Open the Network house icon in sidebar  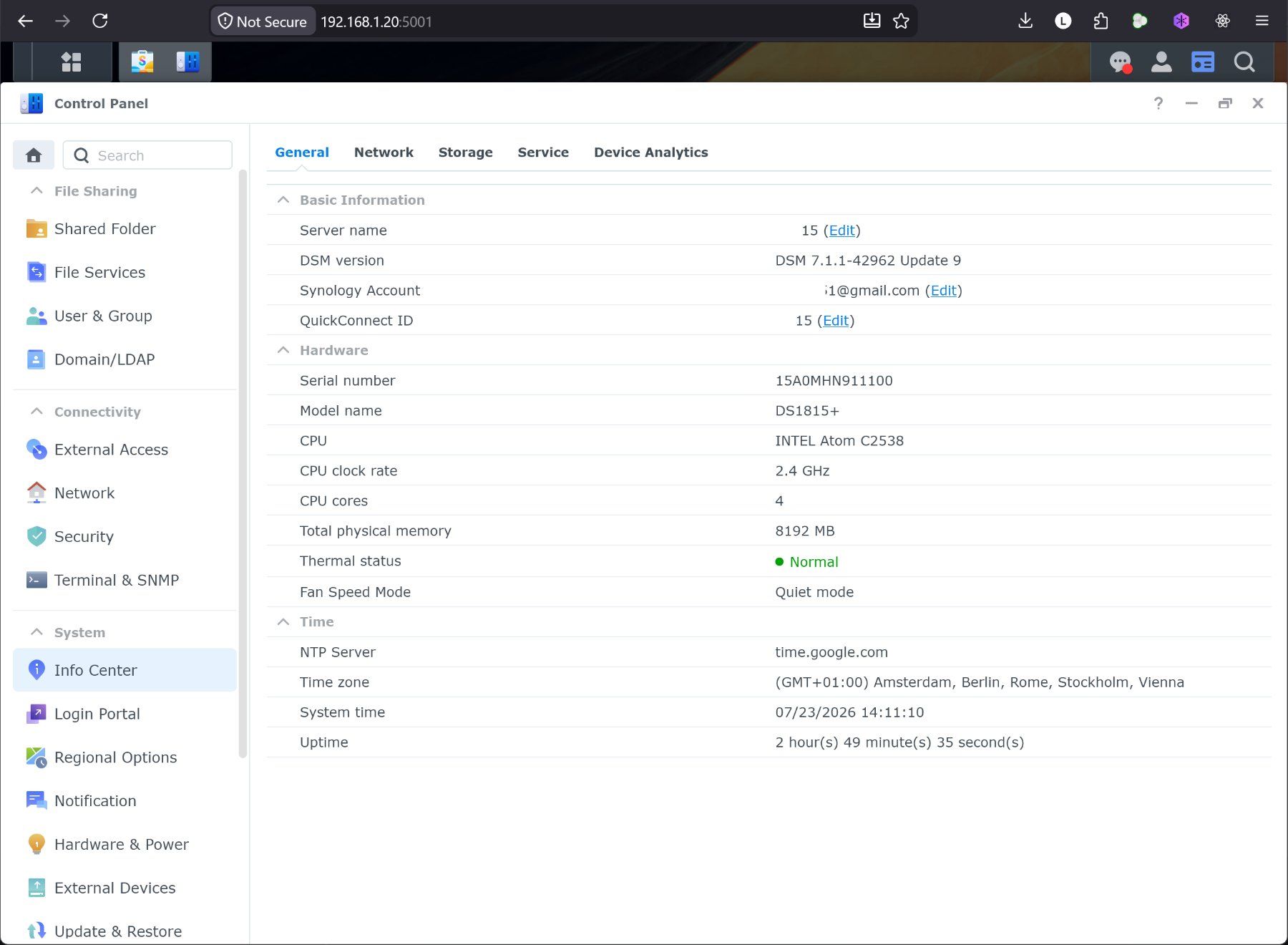36,493
